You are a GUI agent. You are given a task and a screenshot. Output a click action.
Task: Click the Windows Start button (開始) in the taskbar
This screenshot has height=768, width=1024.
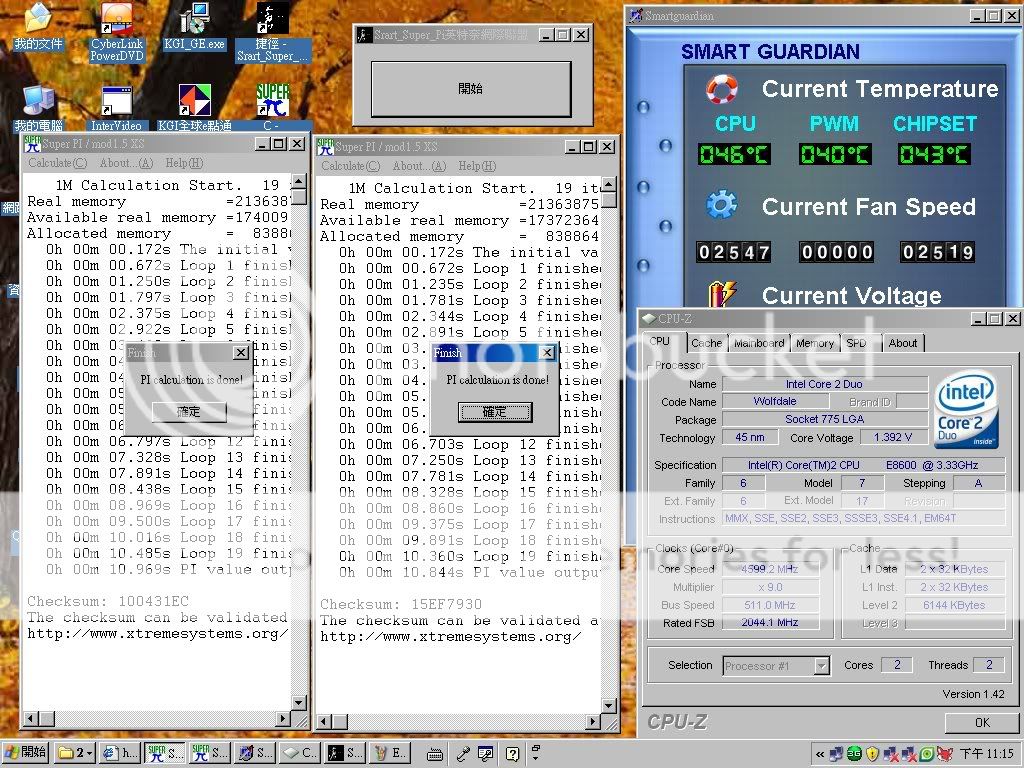coord(26,753)
